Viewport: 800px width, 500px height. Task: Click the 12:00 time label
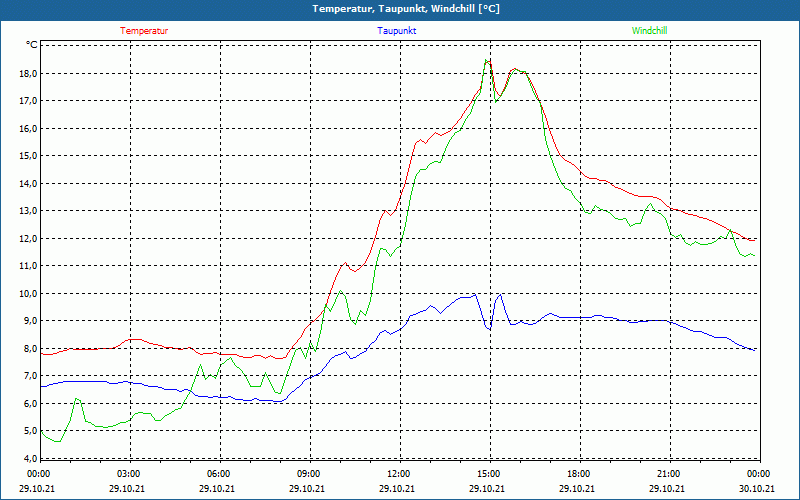399,474
